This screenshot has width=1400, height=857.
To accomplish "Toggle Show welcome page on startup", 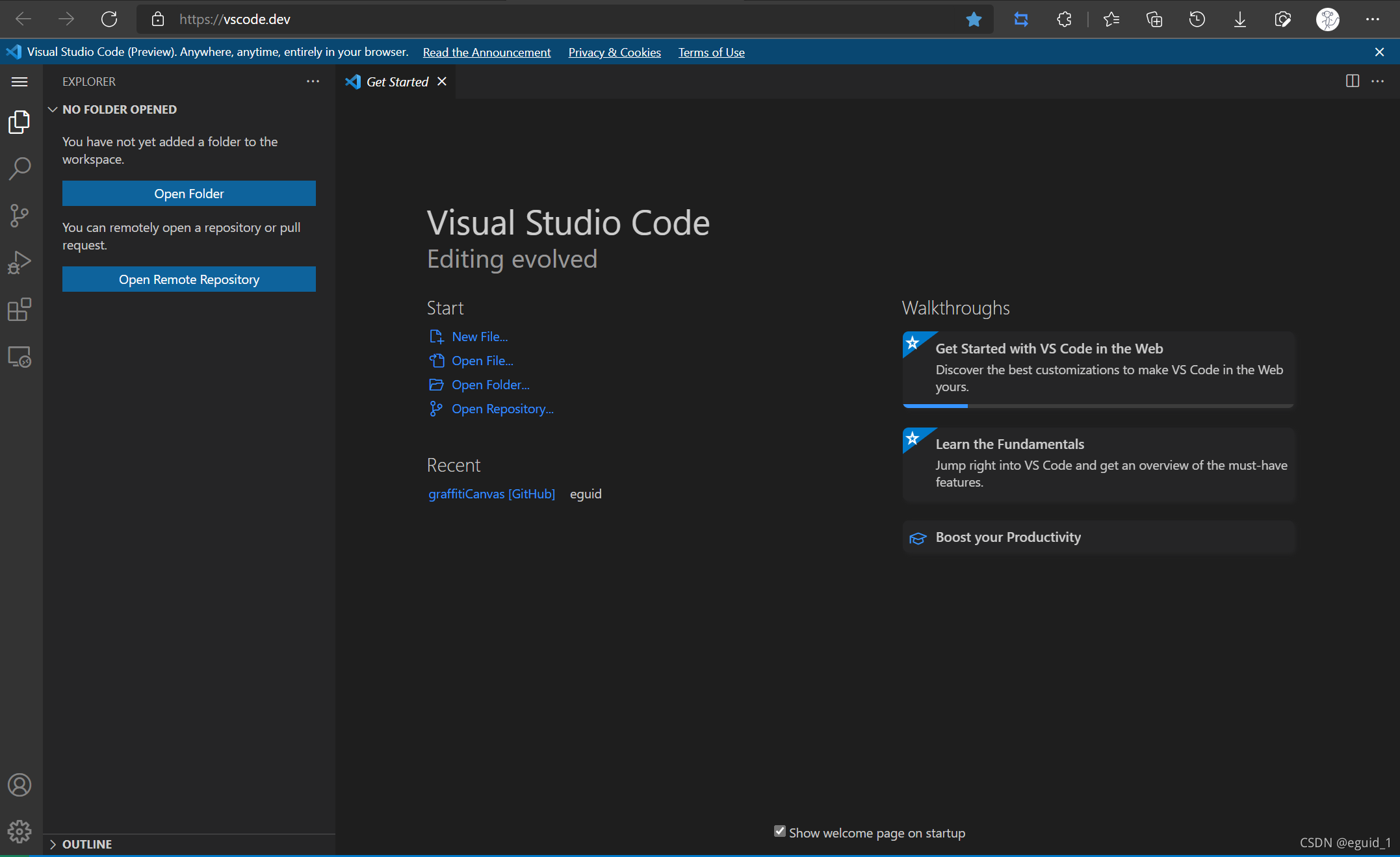I will (x=780, y=831).
